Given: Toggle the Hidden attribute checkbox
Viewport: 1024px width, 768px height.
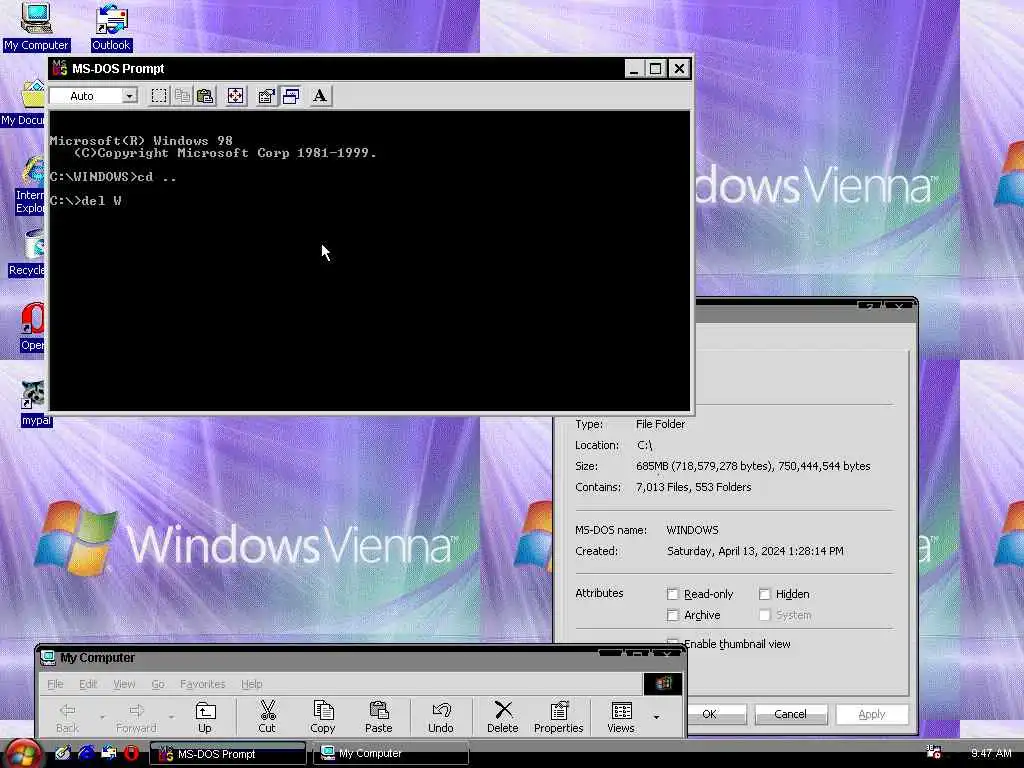Looking at the screenshot, I should pos(765,594).
